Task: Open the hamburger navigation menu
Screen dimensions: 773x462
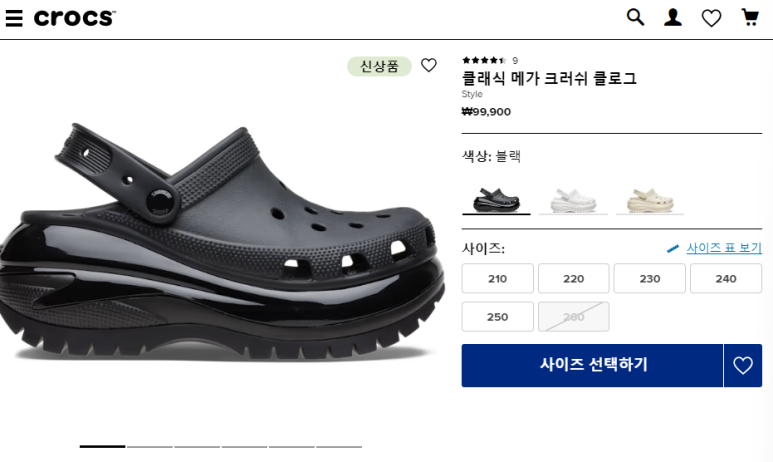Action: point(14,18)
